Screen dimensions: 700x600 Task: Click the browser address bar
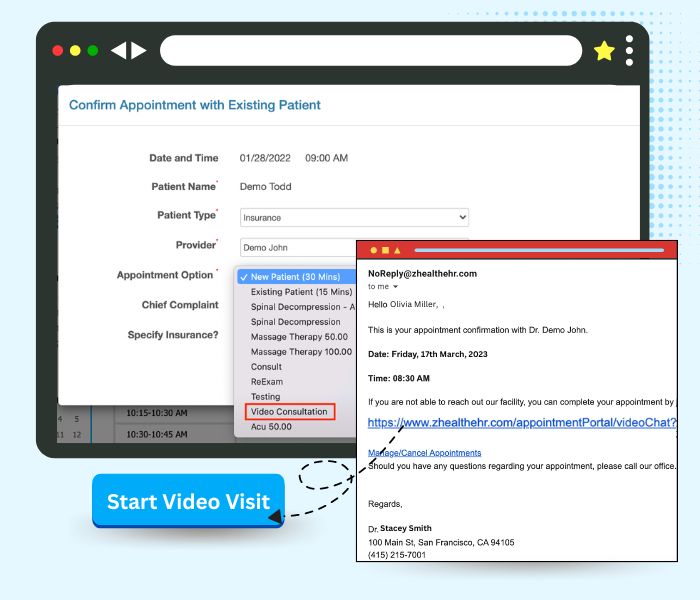(371, 50)
